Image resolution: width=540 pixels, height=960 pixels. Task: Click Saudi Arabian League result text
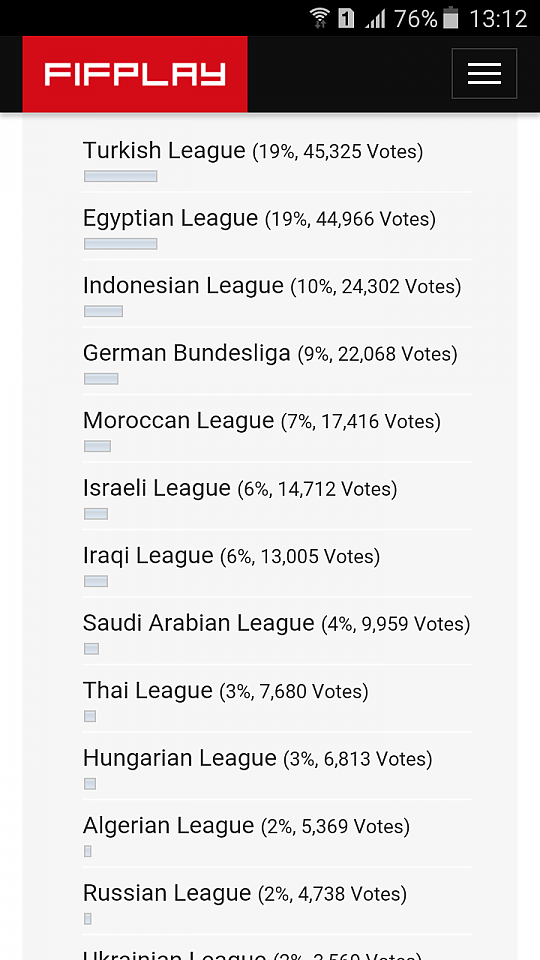(277, 623)
